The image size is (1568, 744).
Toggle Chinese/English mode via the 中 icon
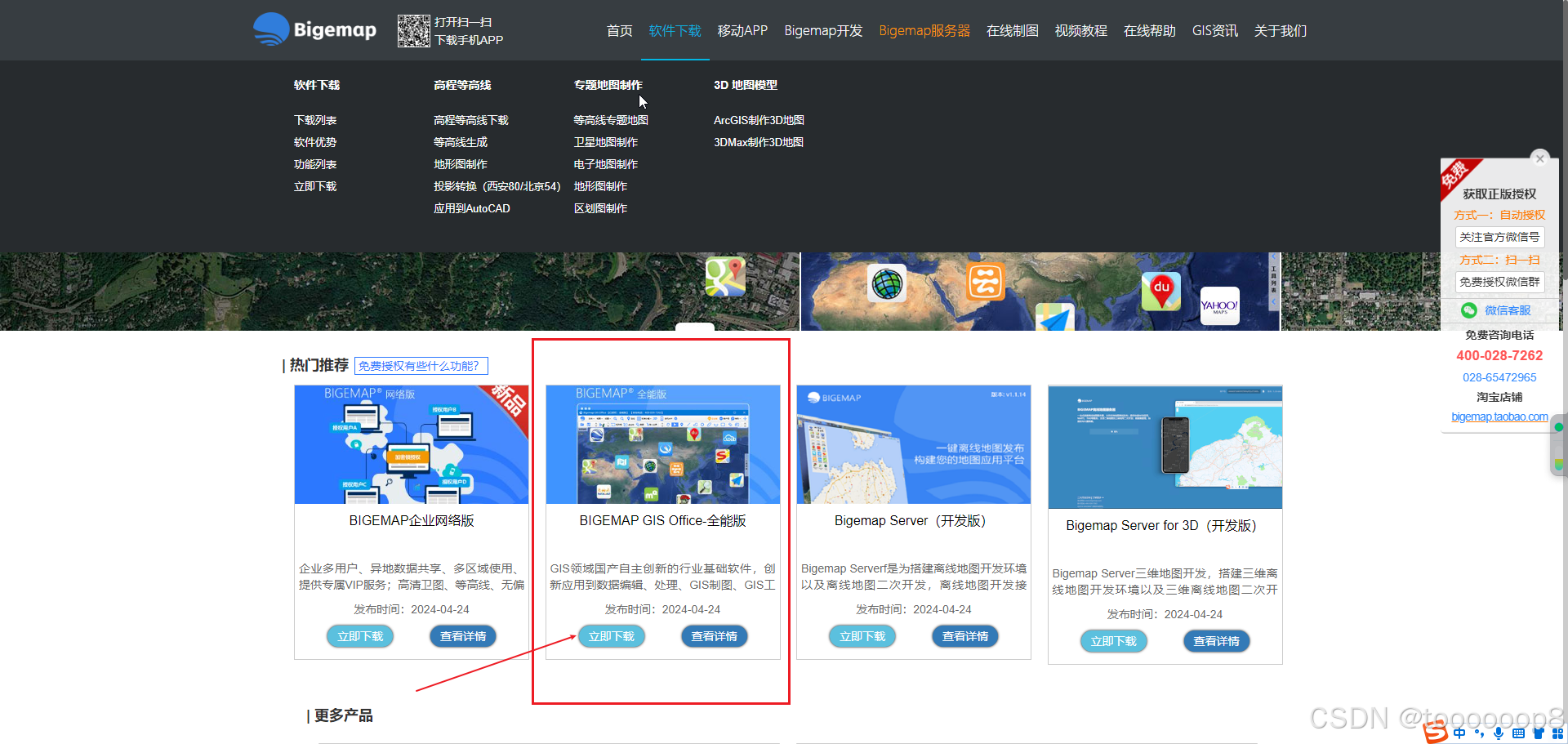tap(1459, 733)
